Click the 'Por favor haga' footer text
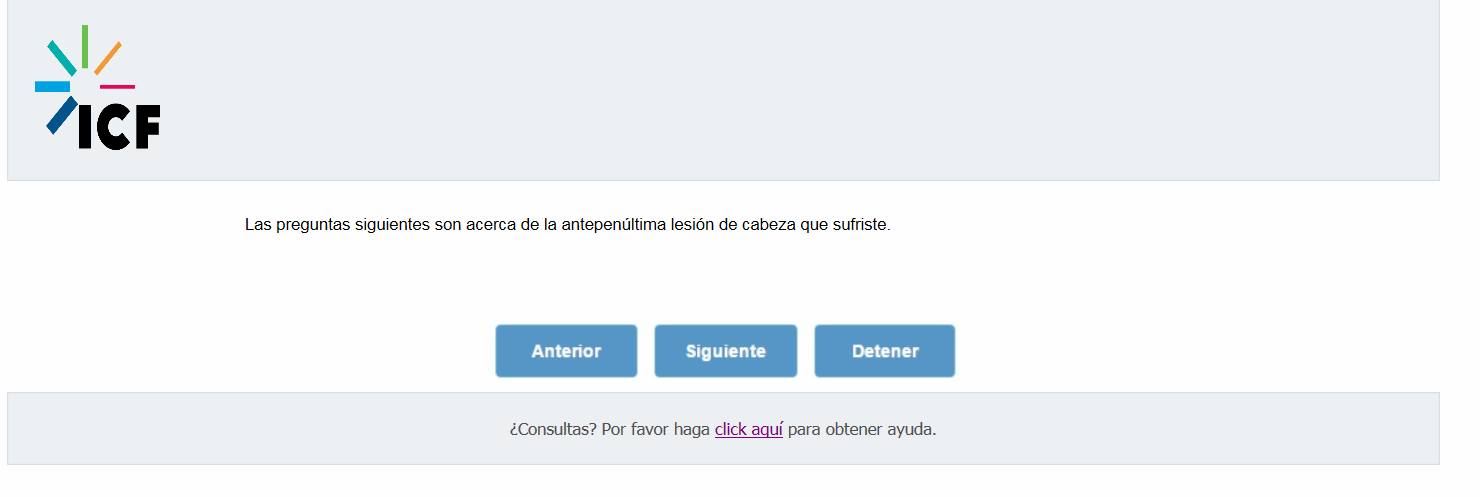This screenshot has width=1480, height=497. pos(656,429)
